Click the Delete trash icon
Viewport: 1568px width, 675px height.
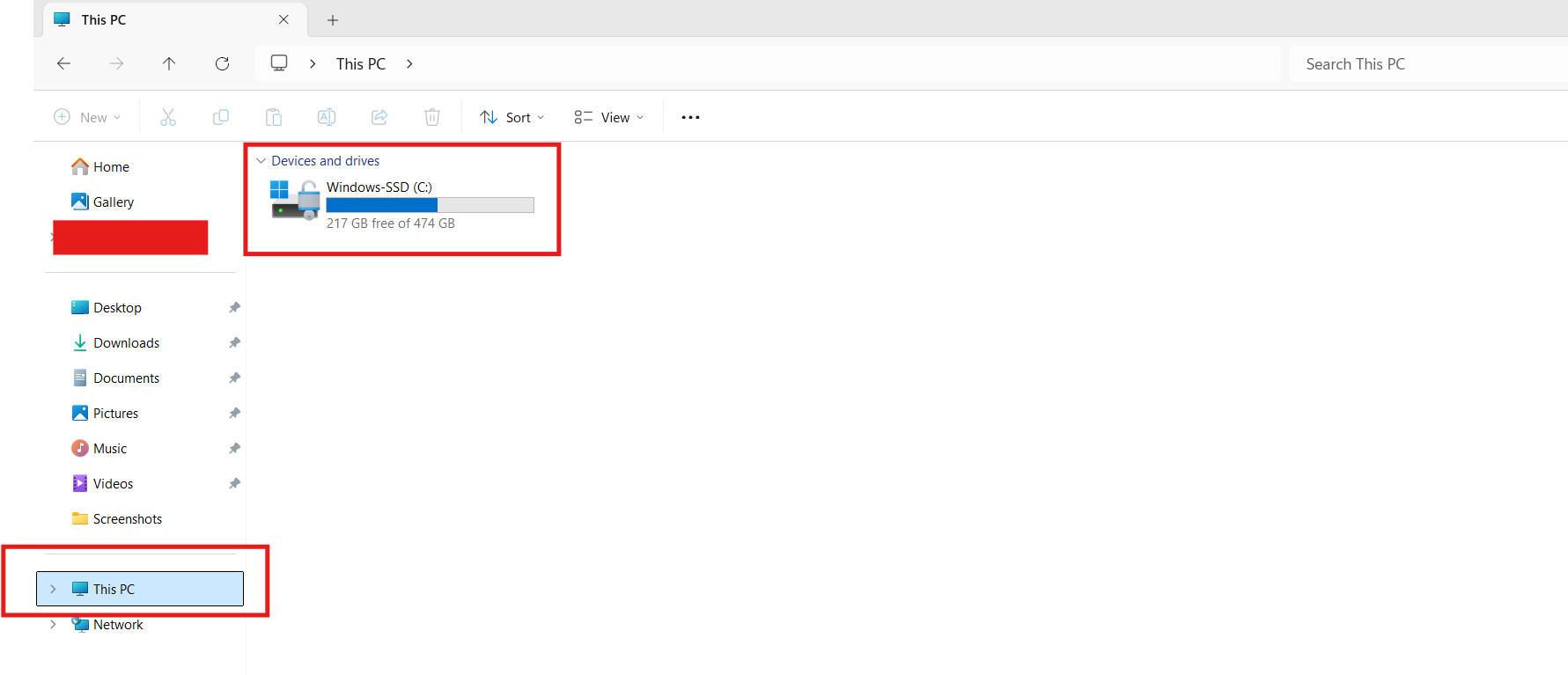click(x=432, y=117)
